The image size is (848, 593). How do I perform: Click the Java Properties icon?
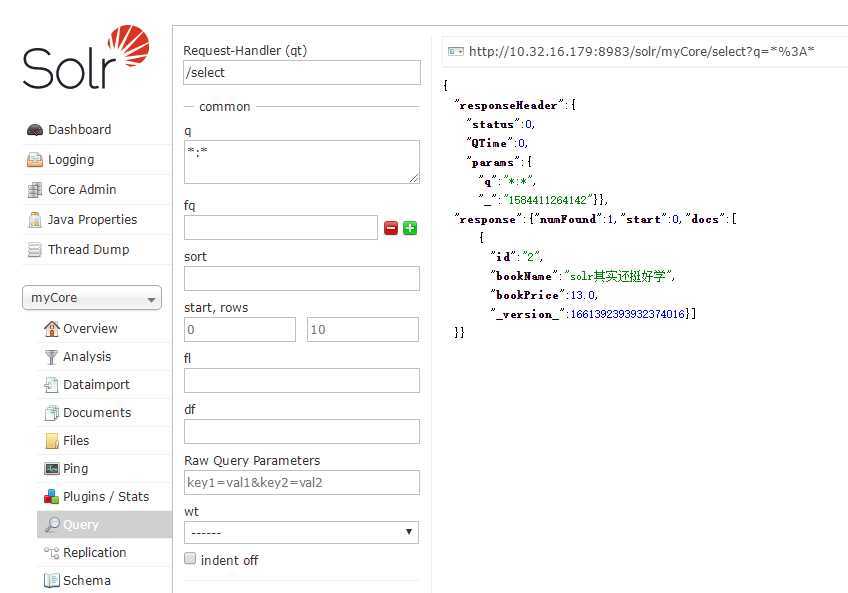35,220
